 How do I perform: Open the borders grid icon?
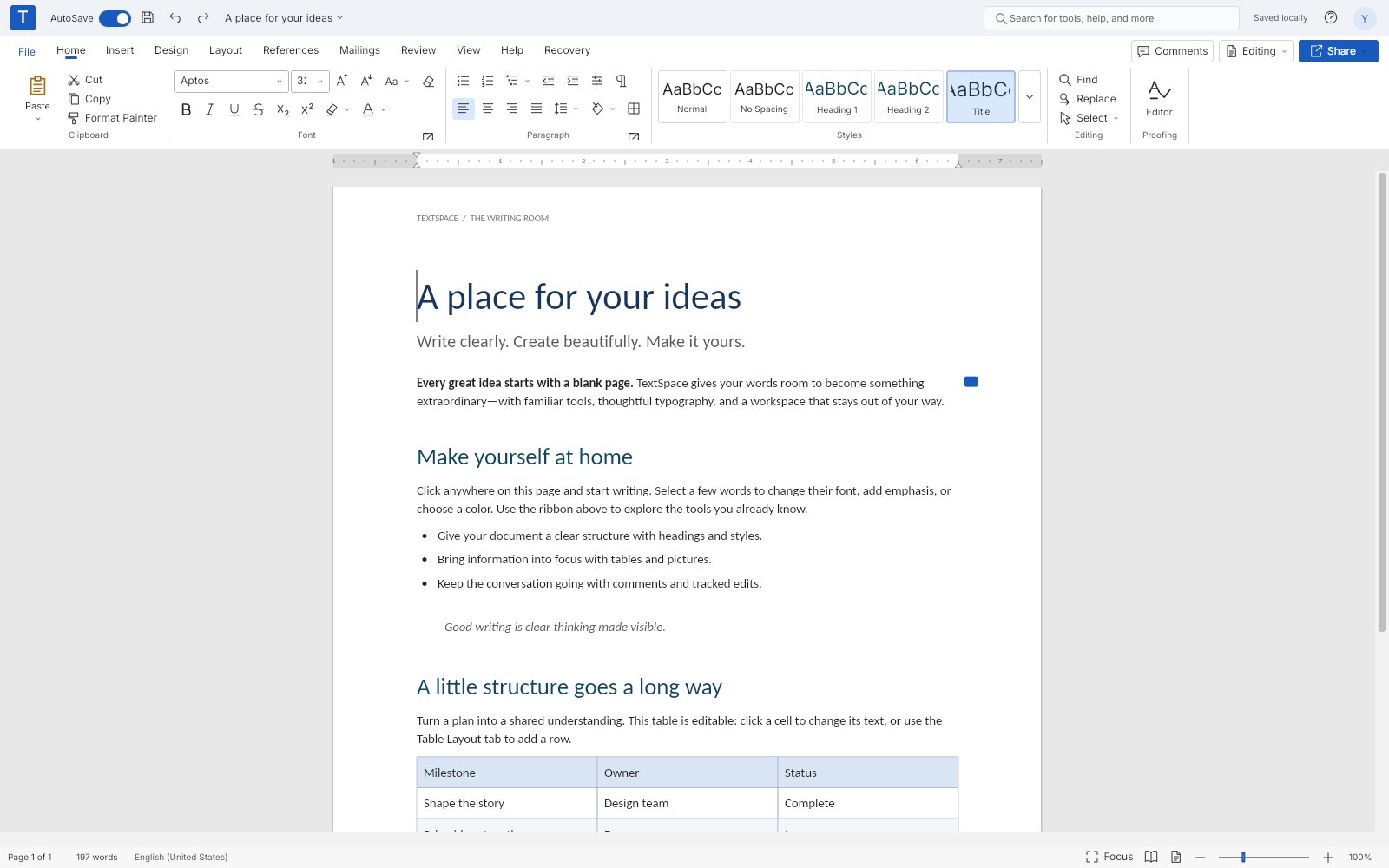point(634,108)
